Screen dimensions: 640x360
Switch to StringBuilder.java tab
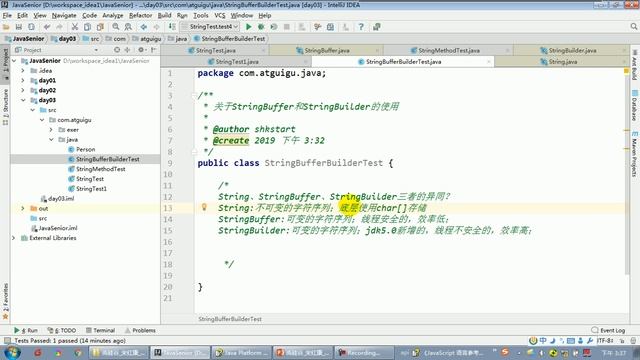(572, 51)
